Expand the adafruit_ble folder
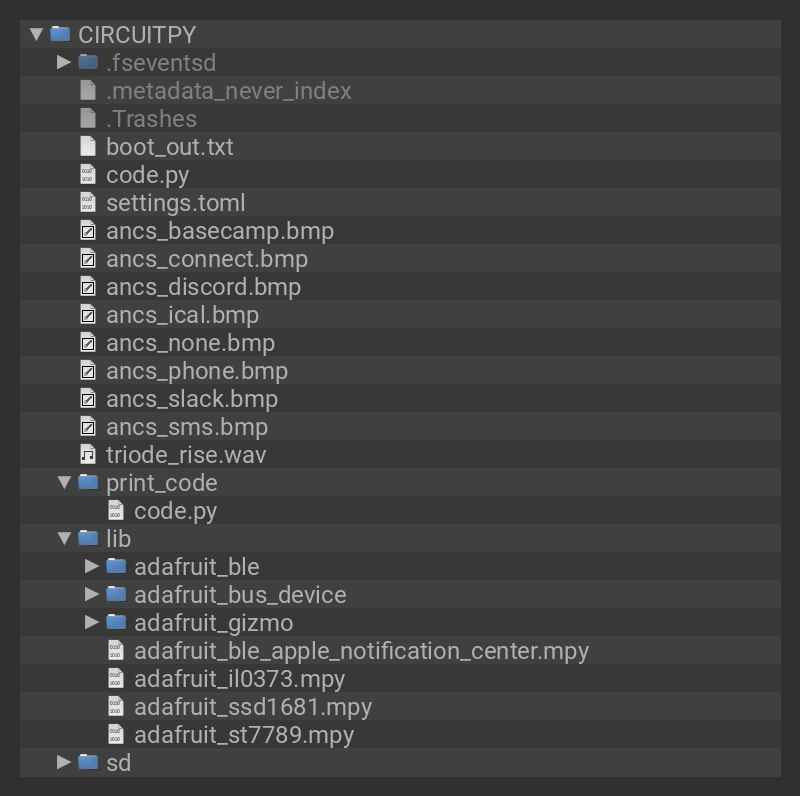 [92, 566]
